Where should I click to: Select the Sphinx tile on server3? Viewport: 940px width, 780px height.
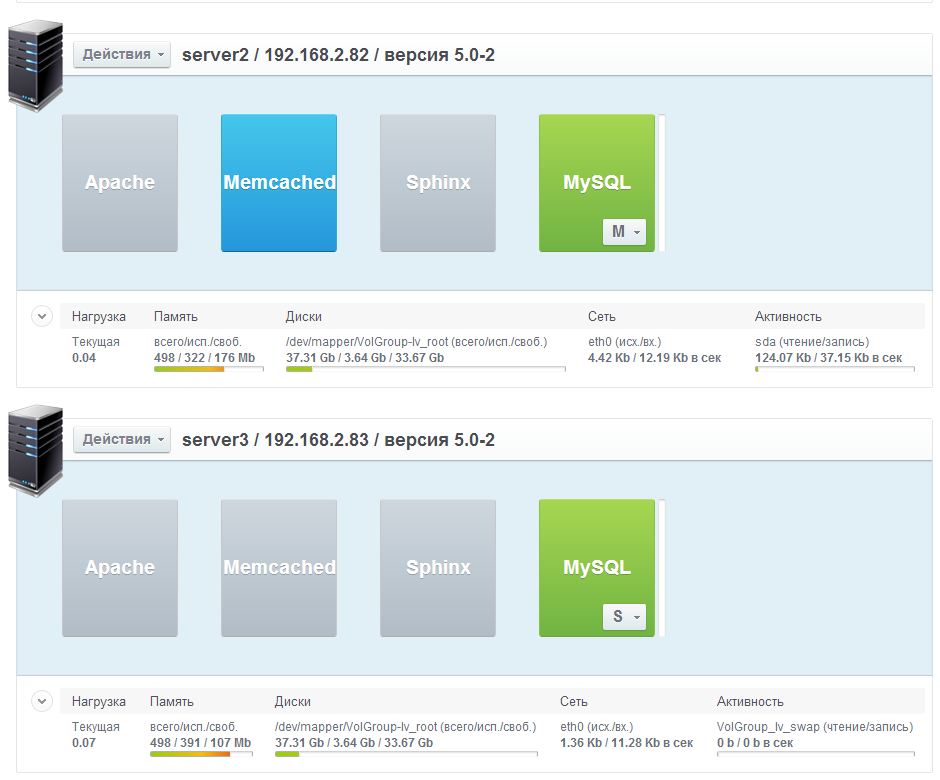click(x=438, y=567)
